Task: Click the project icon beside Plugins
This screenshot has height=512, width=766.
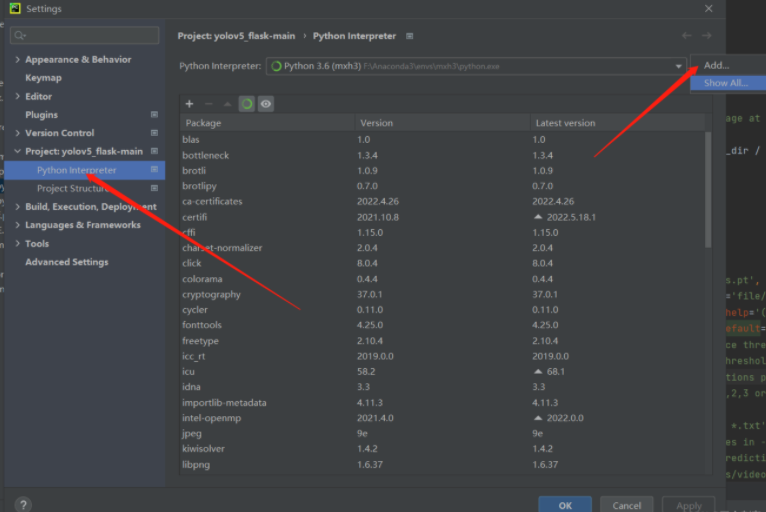Action: point(154,114)
